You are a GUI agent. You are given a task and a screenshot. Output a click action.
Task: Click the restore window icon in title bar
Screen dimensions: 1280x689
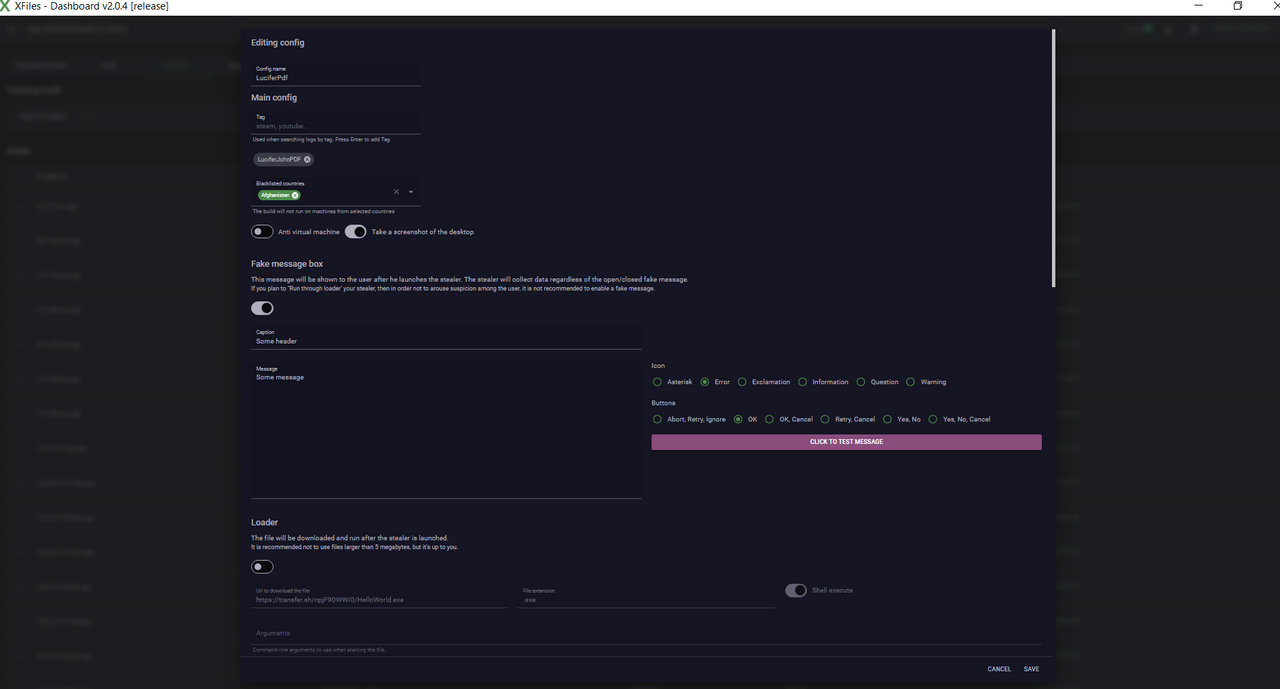pos(1237,6)
